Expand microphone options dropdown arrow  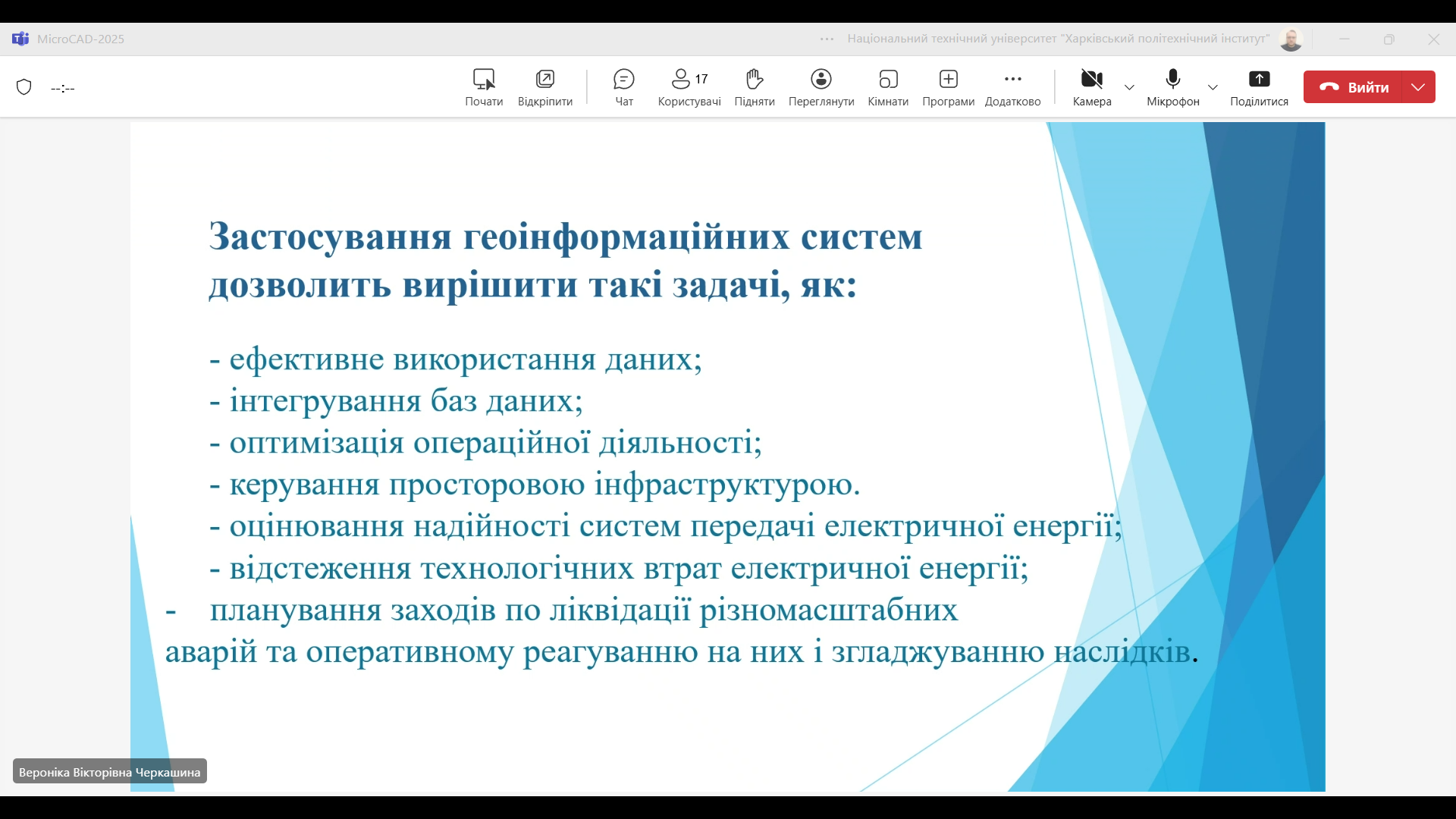pyautogui.click(x=1213, y=87)
